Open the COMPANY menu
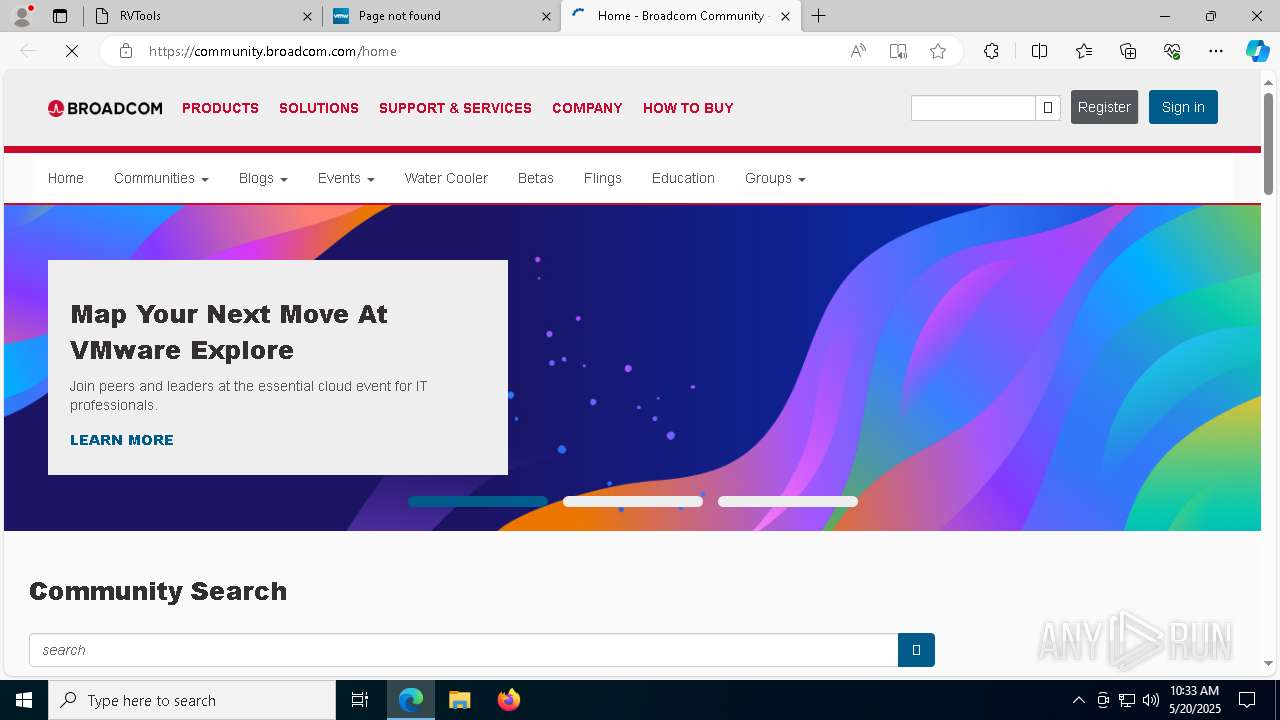 tap(587, 108)
